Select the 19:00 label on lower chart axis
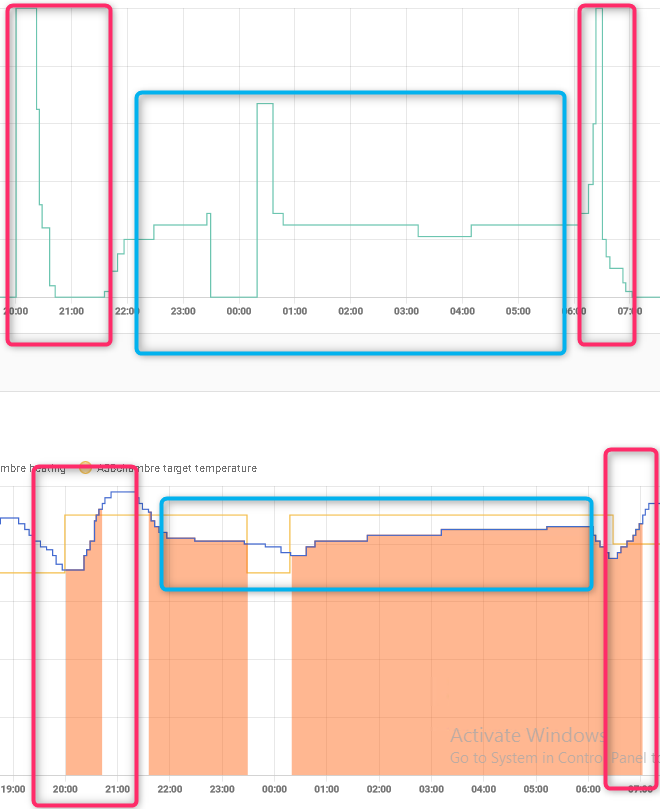The image size is (660, 809). pyautogui.click(x=14, y=789)
